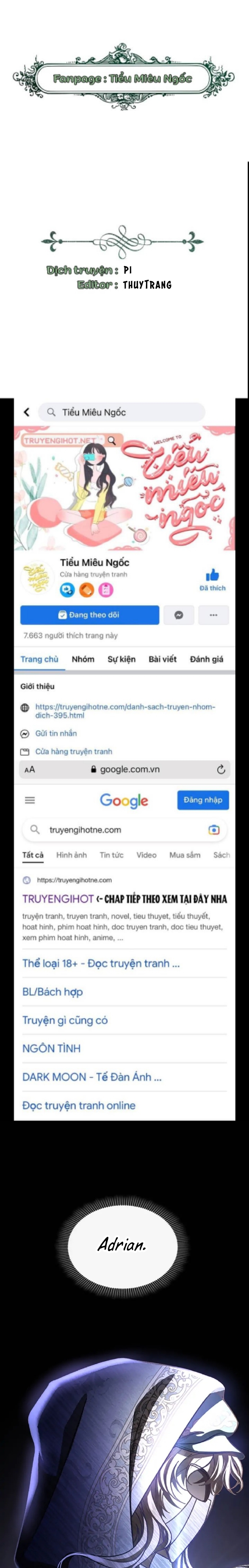
Task: Open the Sự kiện tab
Action: click(x=122, y=659)
